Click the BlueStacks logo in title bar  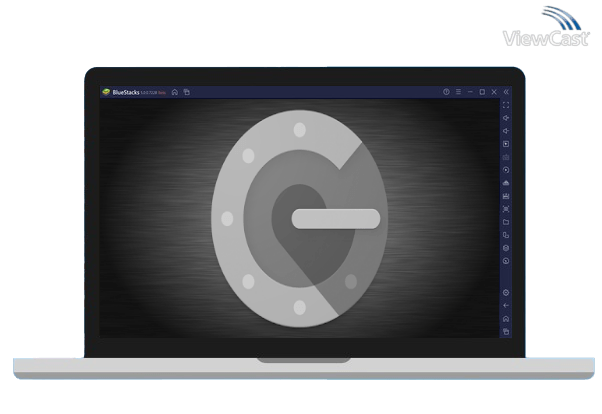pyautogui.click(x=106, y=92)
